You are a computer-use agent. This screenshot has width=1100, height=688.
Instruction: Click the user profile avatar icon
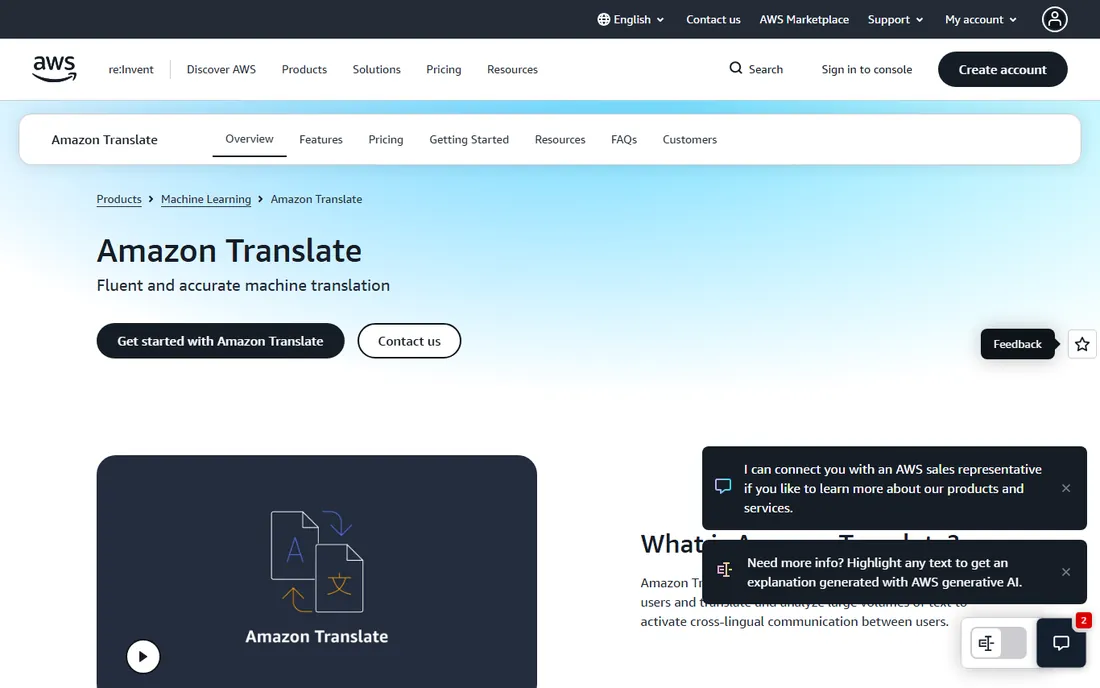coord(1054,19)
